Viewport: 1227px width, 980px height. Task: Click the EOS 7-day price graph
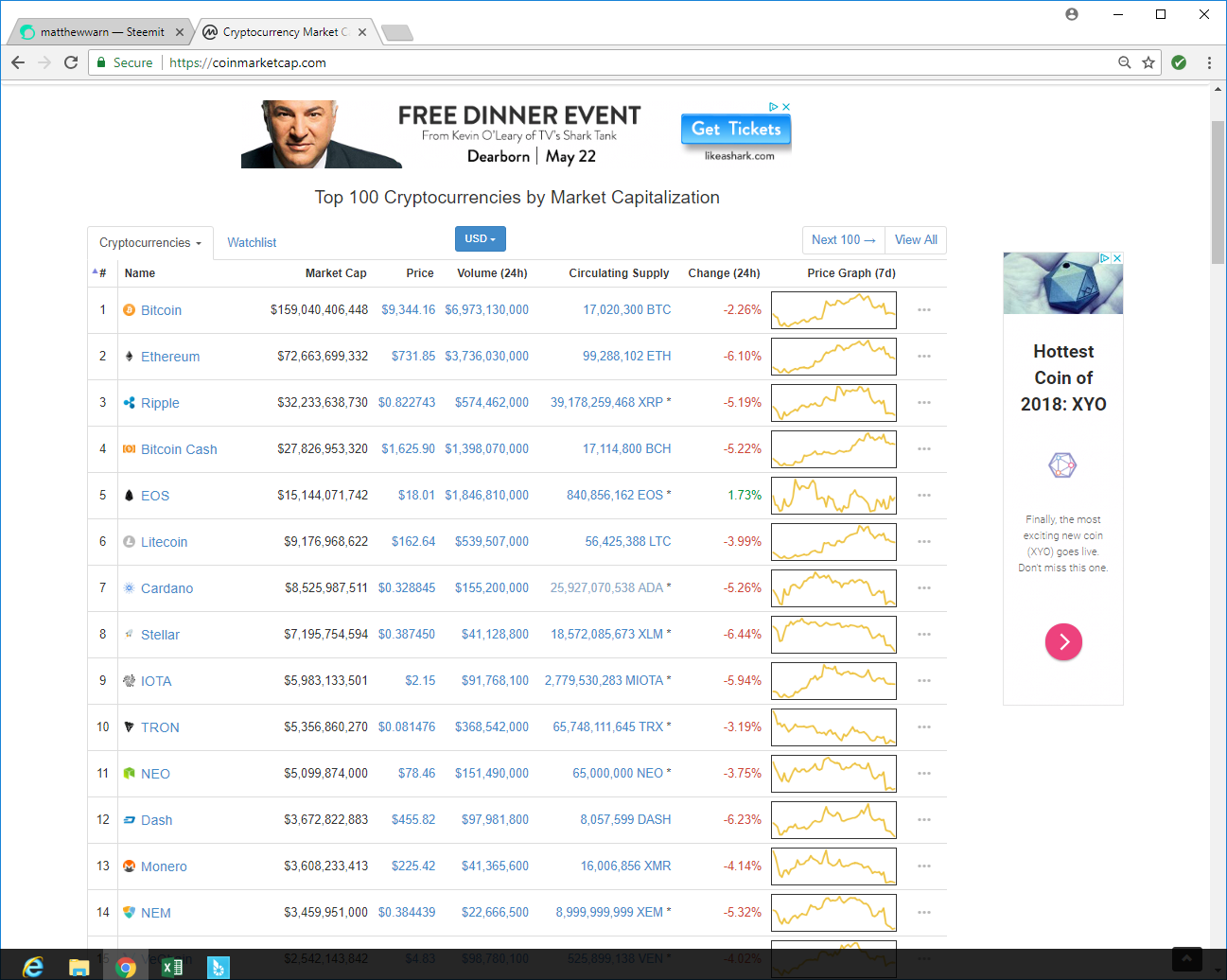833,496
